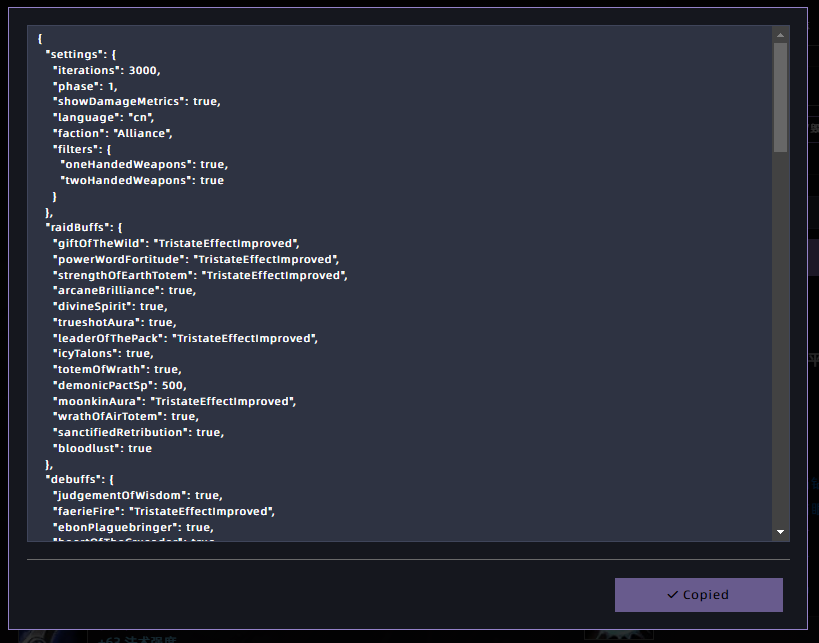Click the "twoHandedWeapons" entry
The height and width of the screenshot is (643, 819).
click(x=142, y=180)
